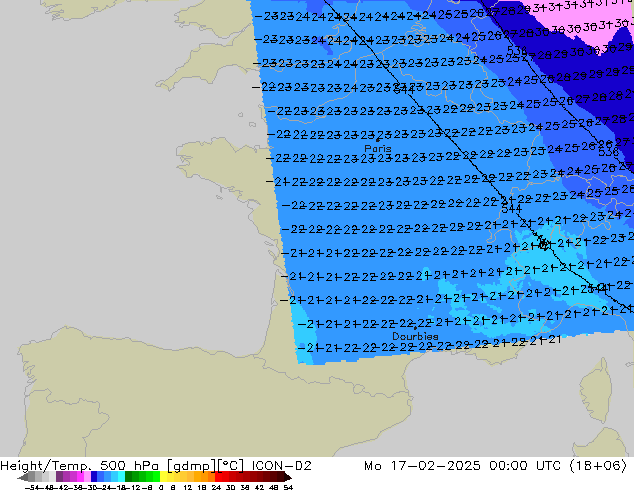
Task: Click the Paris city label
Action: (378, 148)
